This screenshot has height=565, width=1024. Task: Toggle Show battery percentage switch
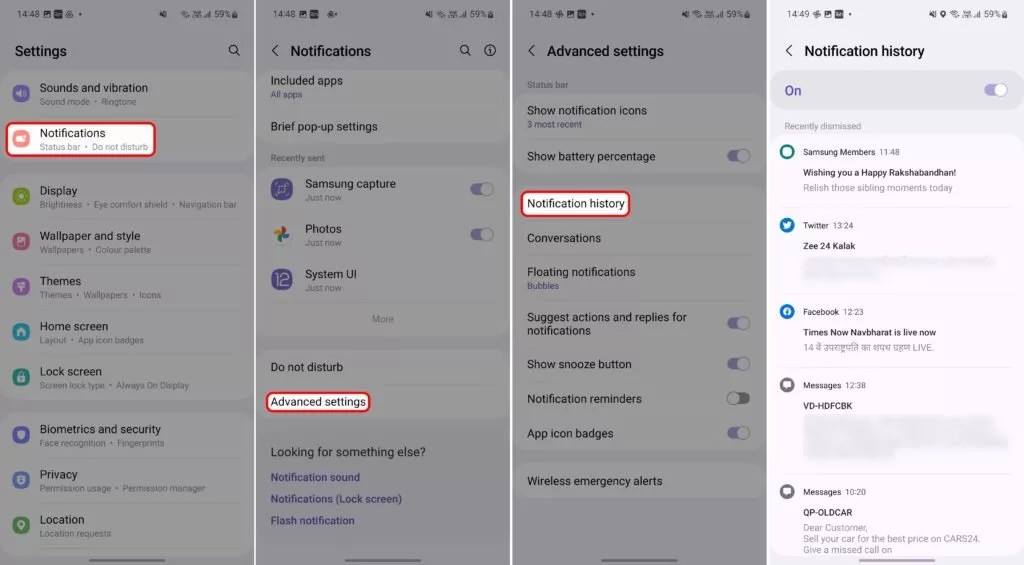(738, 156)
